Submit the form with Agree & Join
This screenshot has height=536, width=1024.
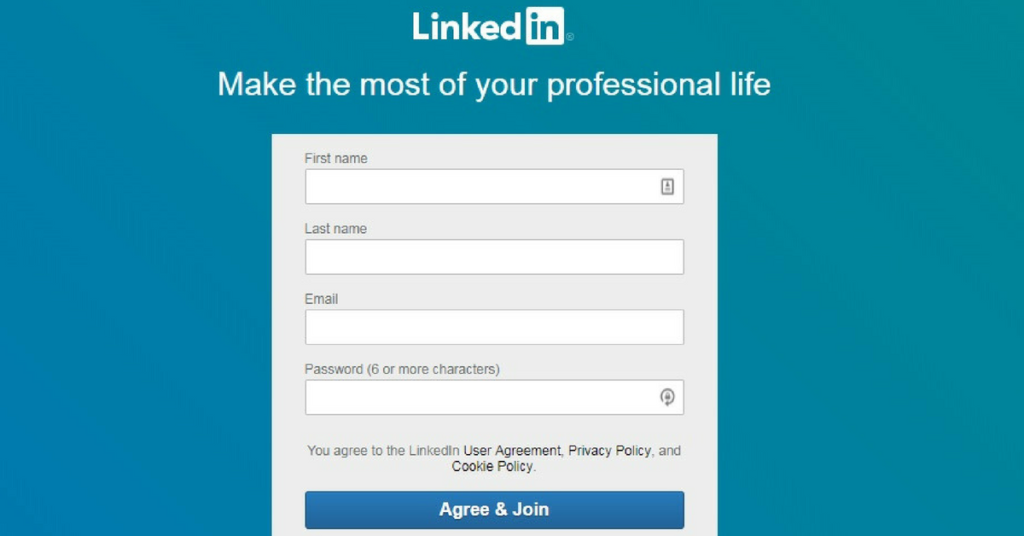tap(494, 510)
